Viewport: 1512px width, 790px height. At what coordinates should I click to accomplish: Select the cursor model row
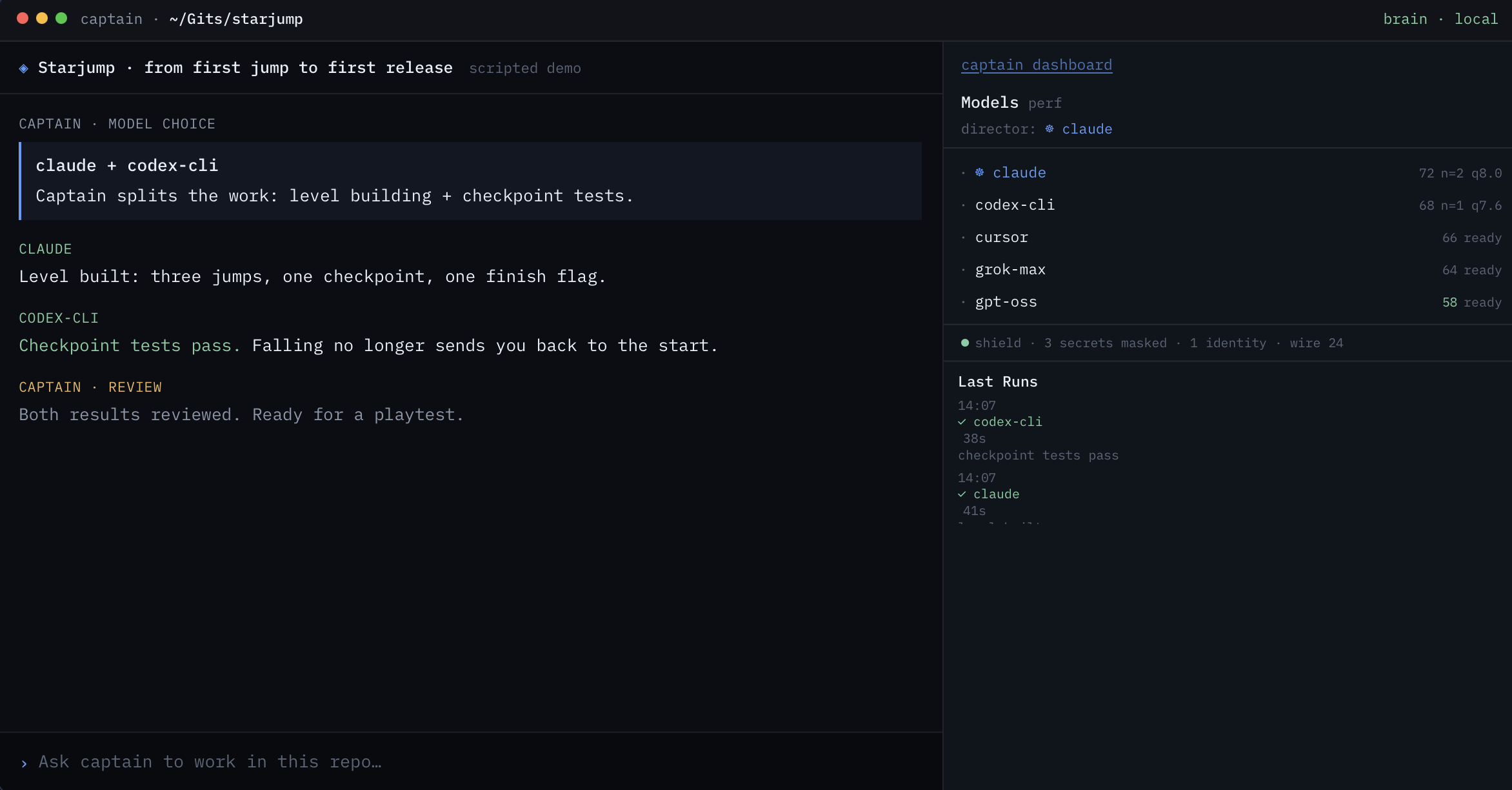coord(1231,238)
